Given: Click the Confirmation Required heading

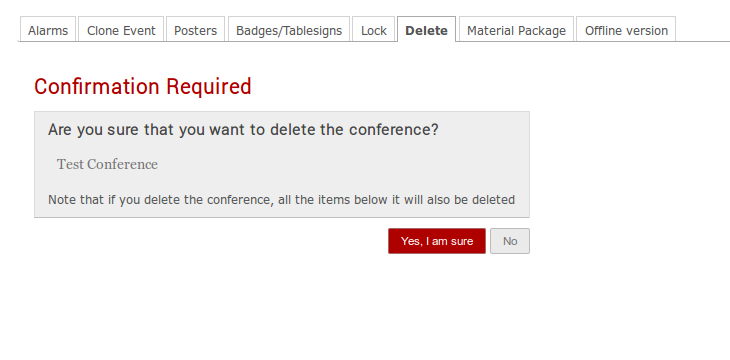Looking at the screenshot, I should click(143, 87).
